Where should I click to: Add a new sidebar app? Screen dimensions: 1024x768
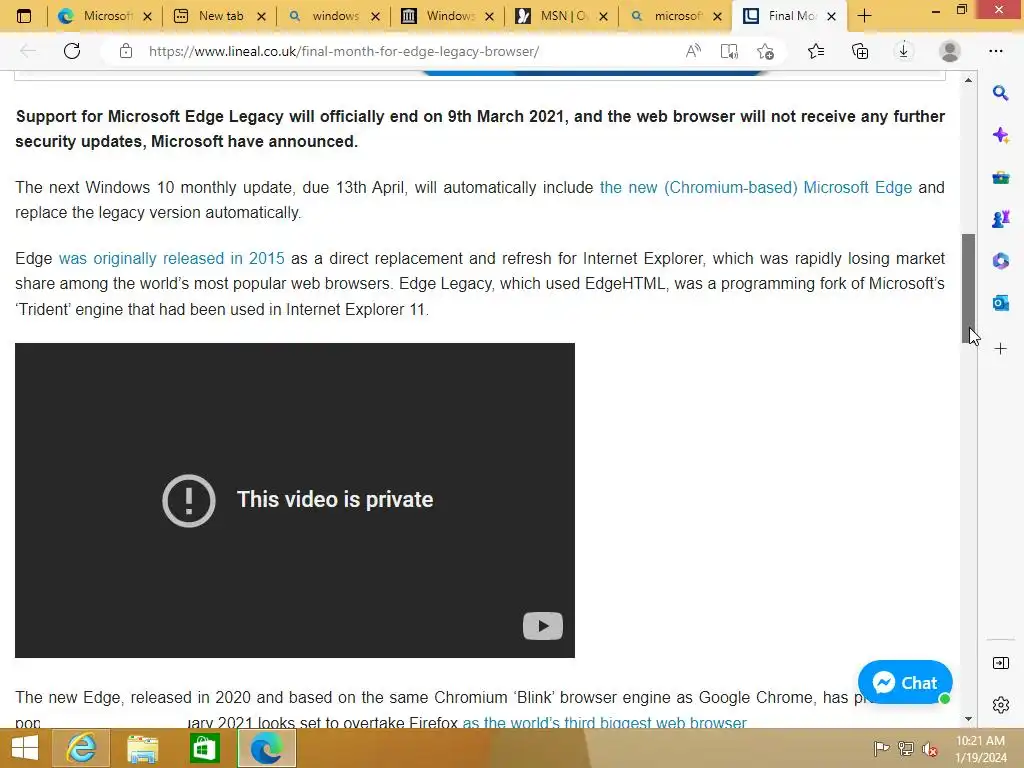tap(1000, 349)
